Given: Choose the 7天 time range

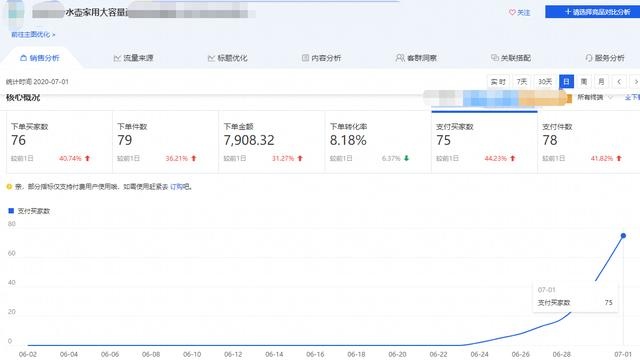Looking at the screenshot, I should [522, 82].
